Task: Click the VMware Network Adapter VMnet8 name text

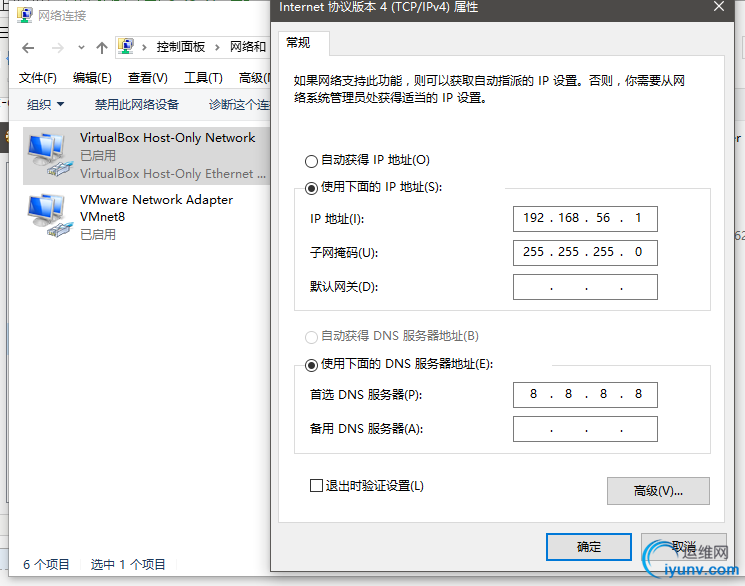Action: (x=156, y=208)
